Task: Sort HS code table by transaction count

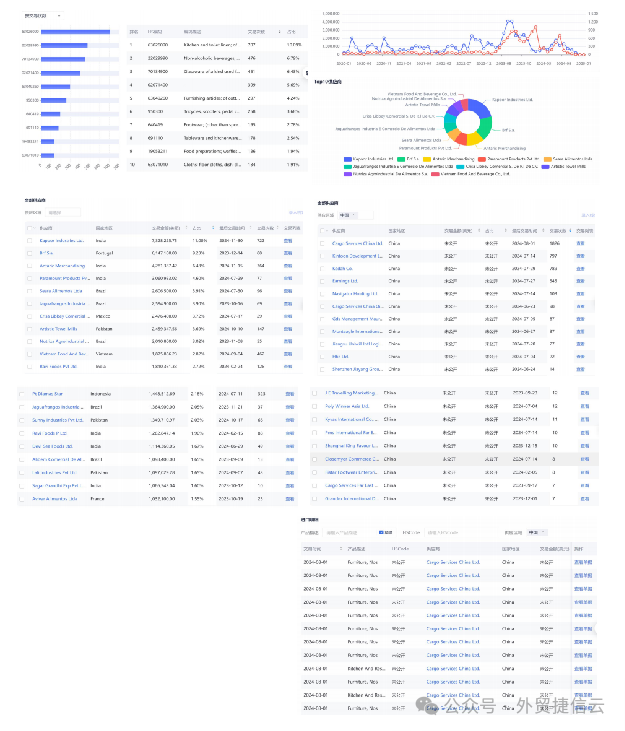Action: (x=280, y=32)
